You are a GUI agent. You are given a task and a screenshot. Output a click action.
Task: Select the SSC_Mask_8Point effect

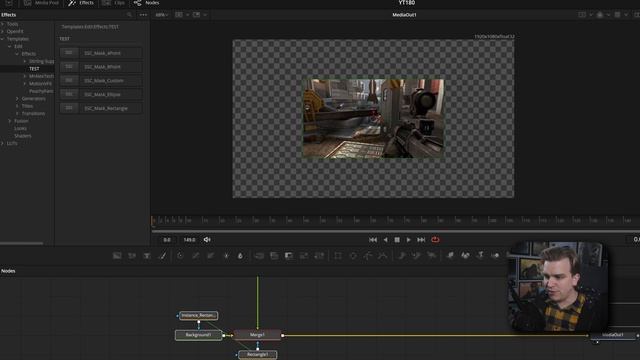pos(101,67)
